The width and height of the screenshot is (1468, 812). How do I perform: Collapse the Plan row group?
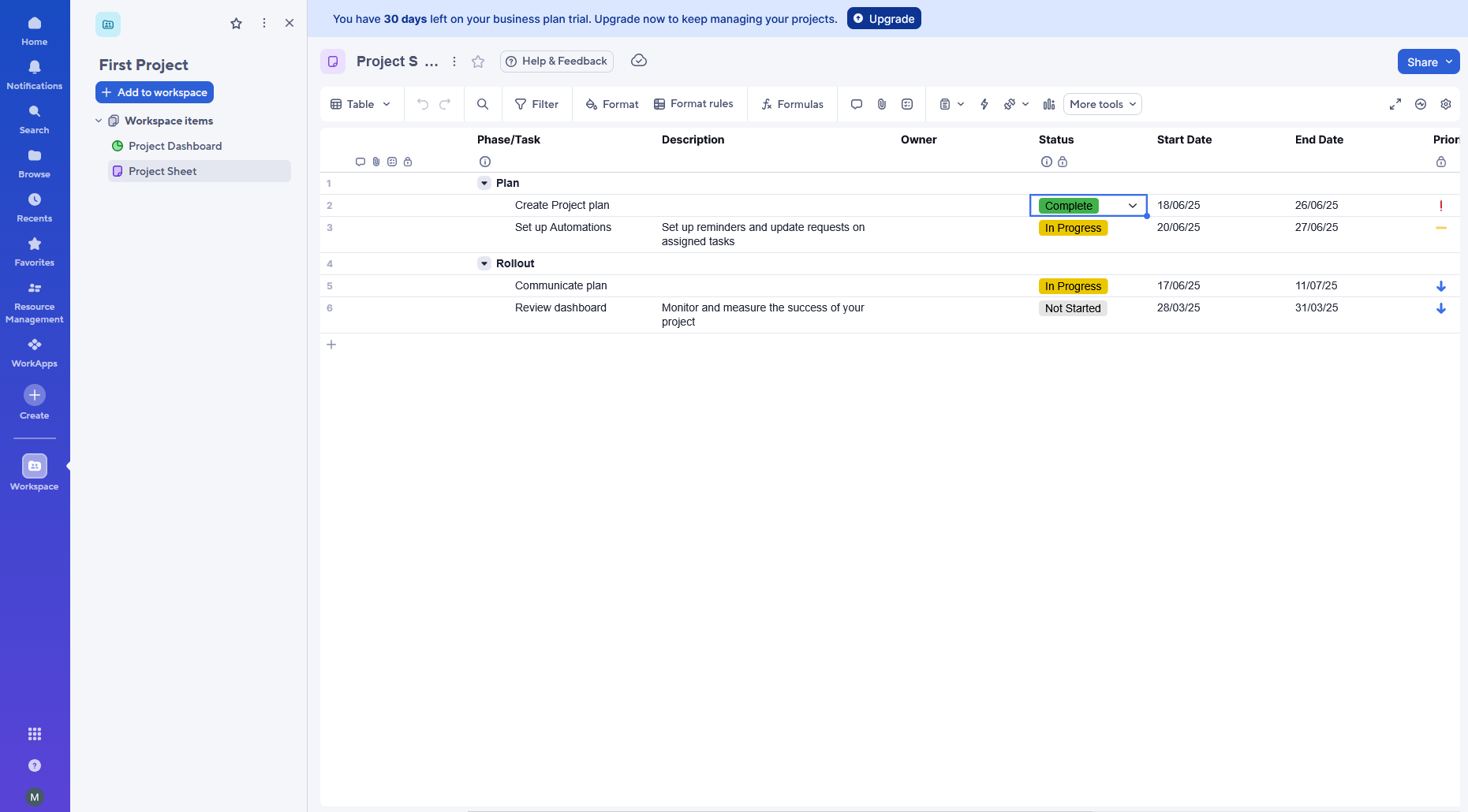click(484, 183)
